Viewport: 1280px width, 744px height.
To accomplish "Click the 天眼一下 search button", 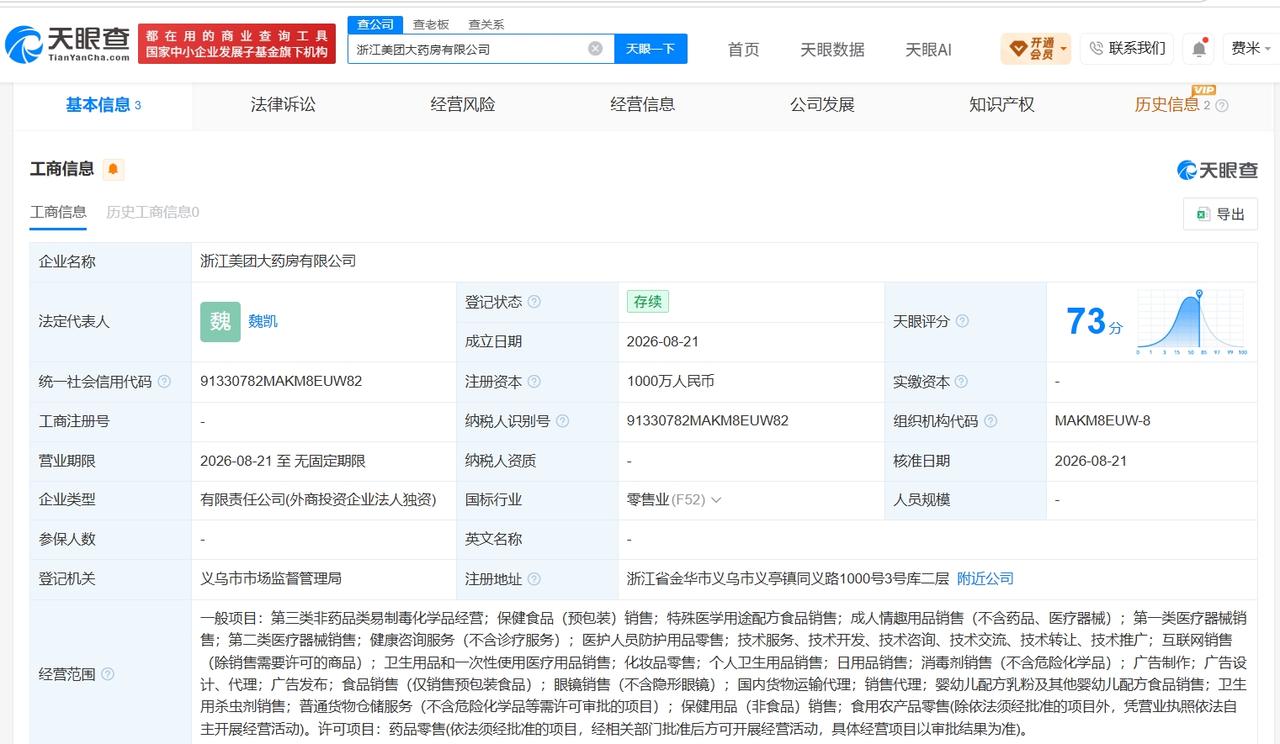I will pos(650,48).
